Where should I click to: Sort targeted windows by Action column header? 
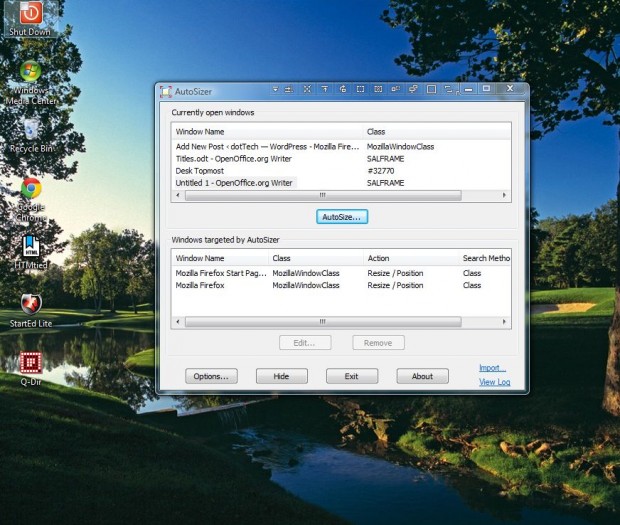pyautogui.click(x=410, y=258)
